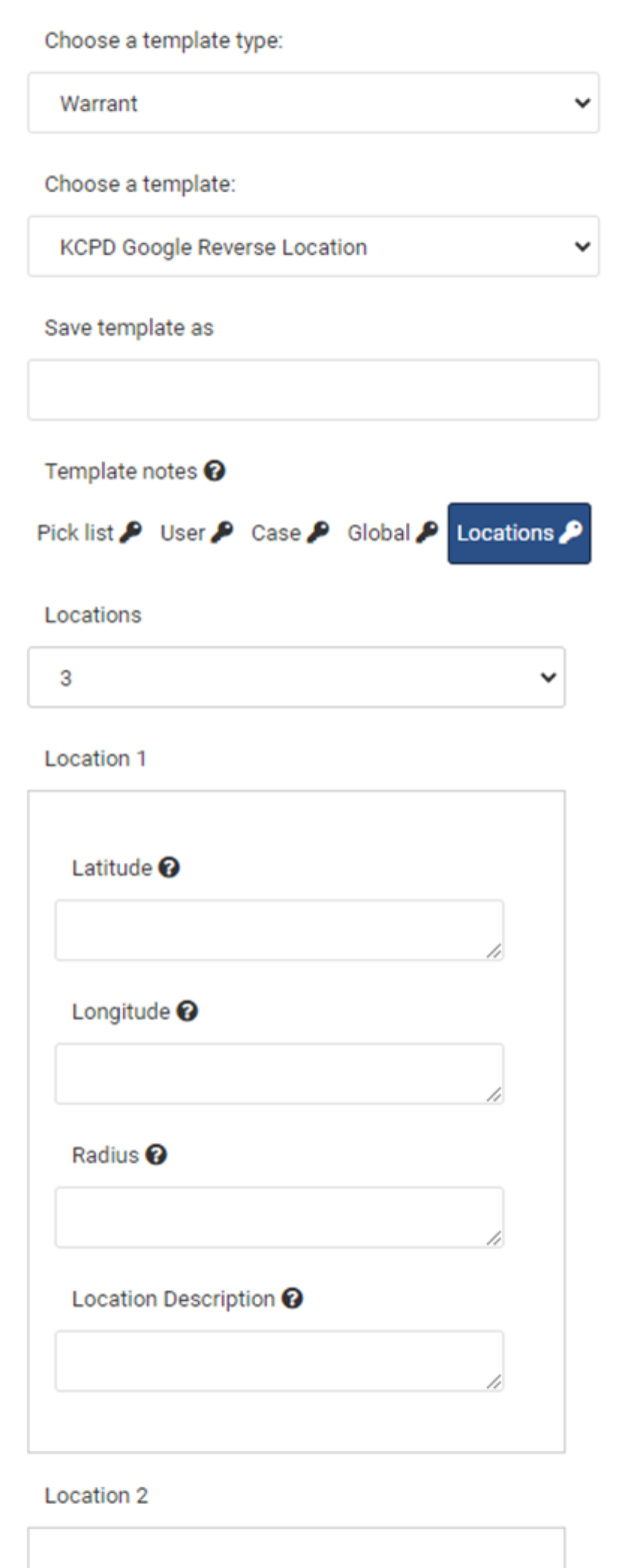This screenshot has height=1568, width=621.
Task: Click the key icon beside User
Action: click(x=223, y=533)
